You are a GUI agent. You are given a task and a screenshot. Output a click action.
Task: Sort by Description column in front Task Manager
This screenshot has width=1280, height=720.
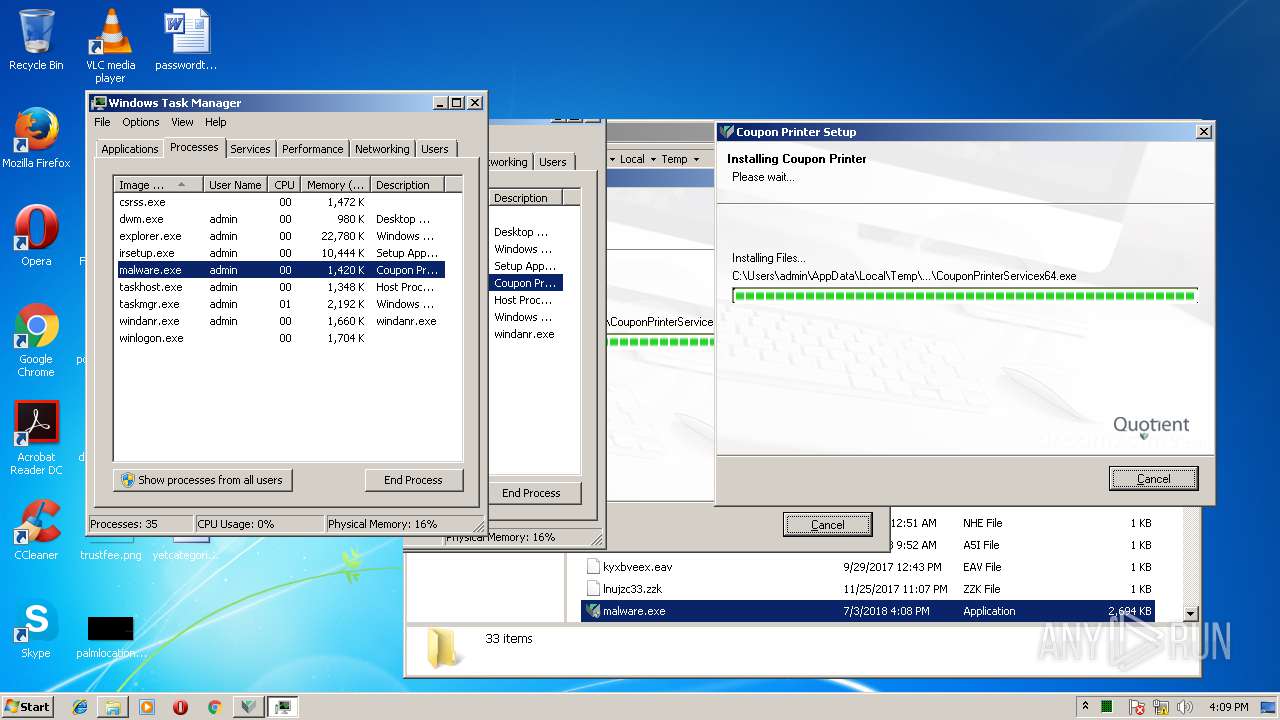[407, 185]
